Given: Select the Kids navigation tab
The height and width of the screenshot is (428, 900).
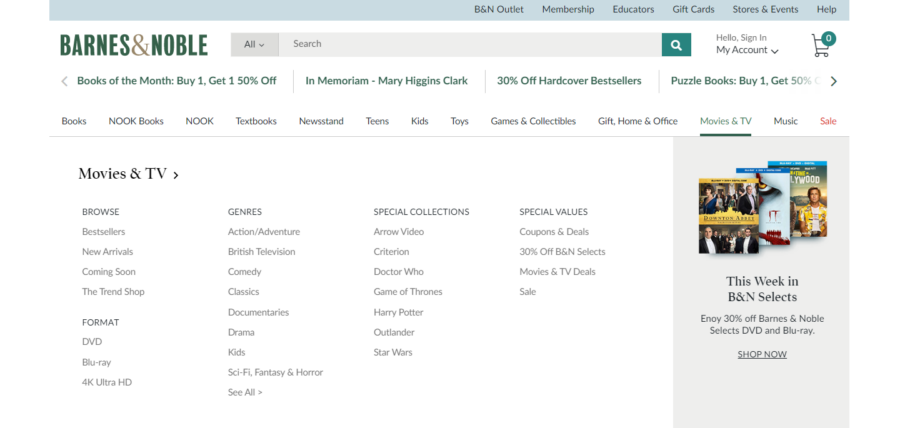Looking at the screenshot, I should (420, 121).
